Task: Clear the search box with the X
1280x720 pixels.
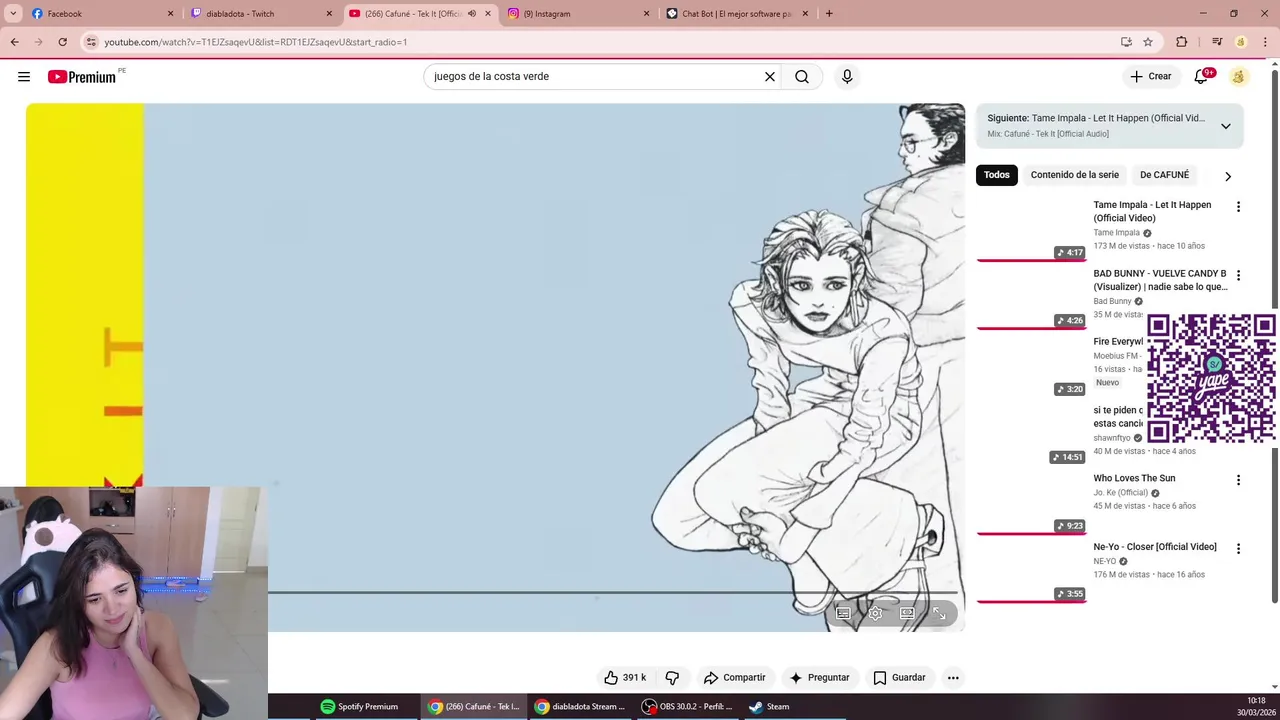Action: click(770, 77)
